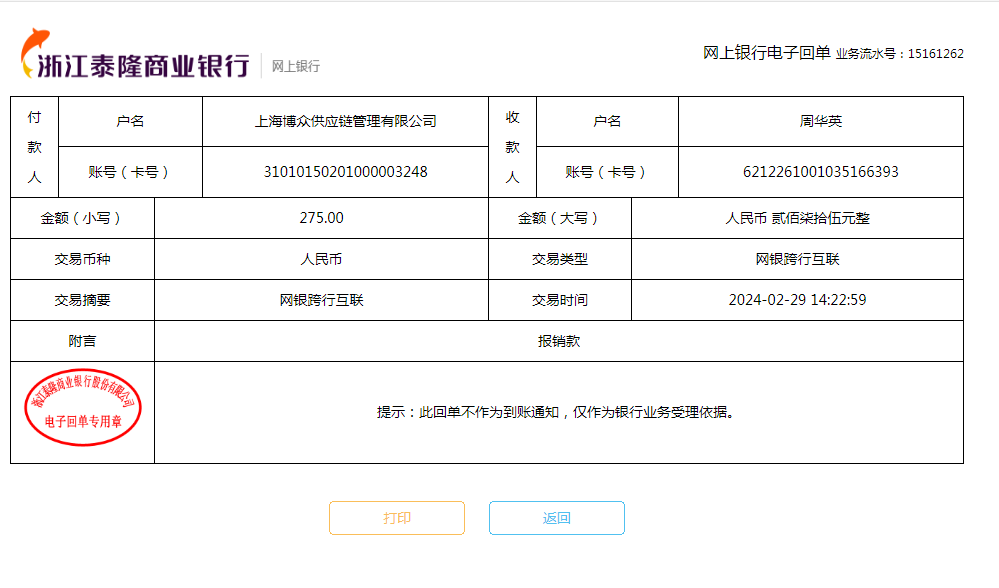Click the 提示 notice text about 到账通知

556,412
